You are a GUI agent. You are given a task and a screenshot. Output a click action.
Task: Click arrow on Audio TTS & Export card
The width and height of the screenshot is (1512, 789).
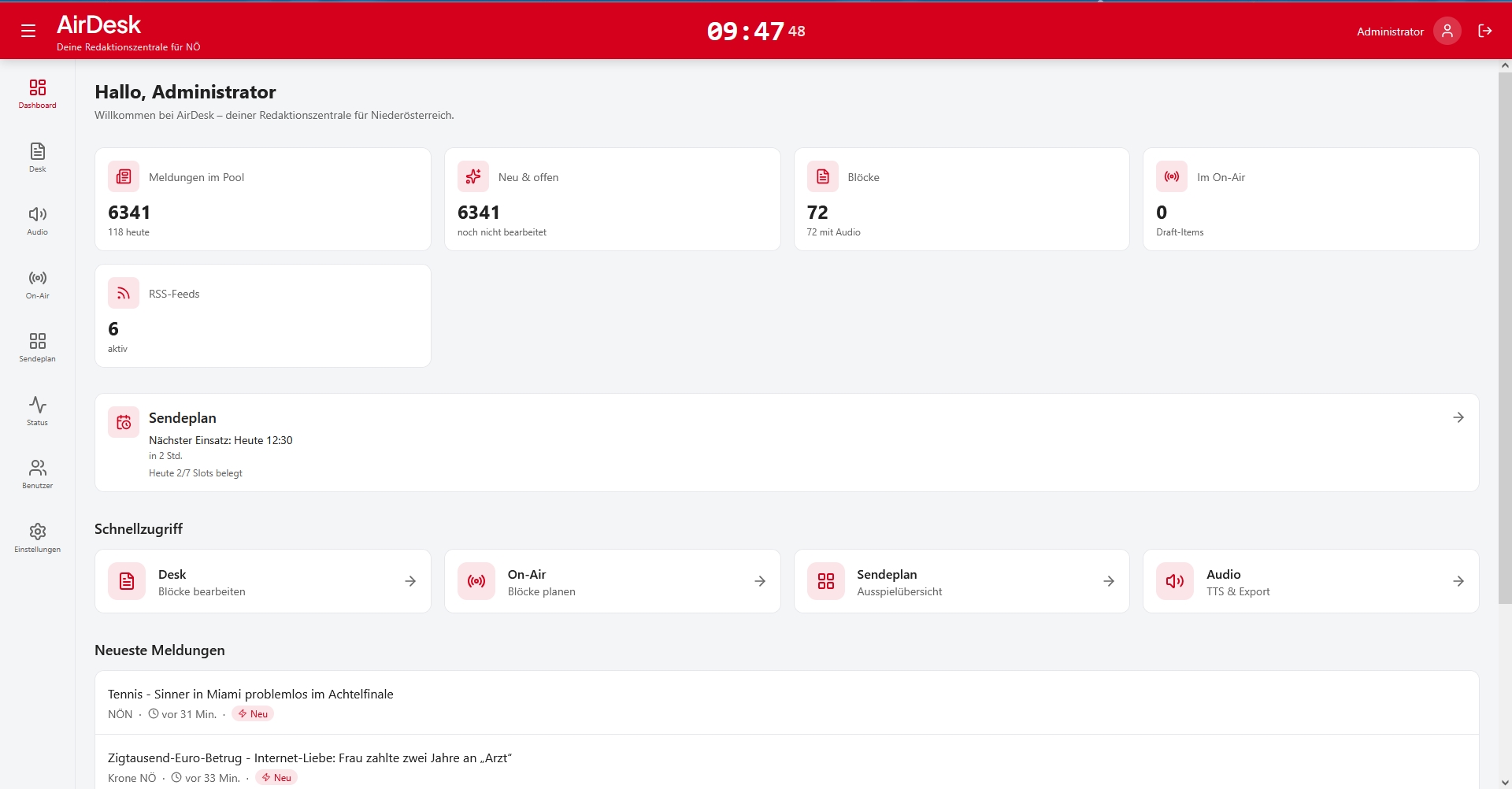[x=1458, y=581]
